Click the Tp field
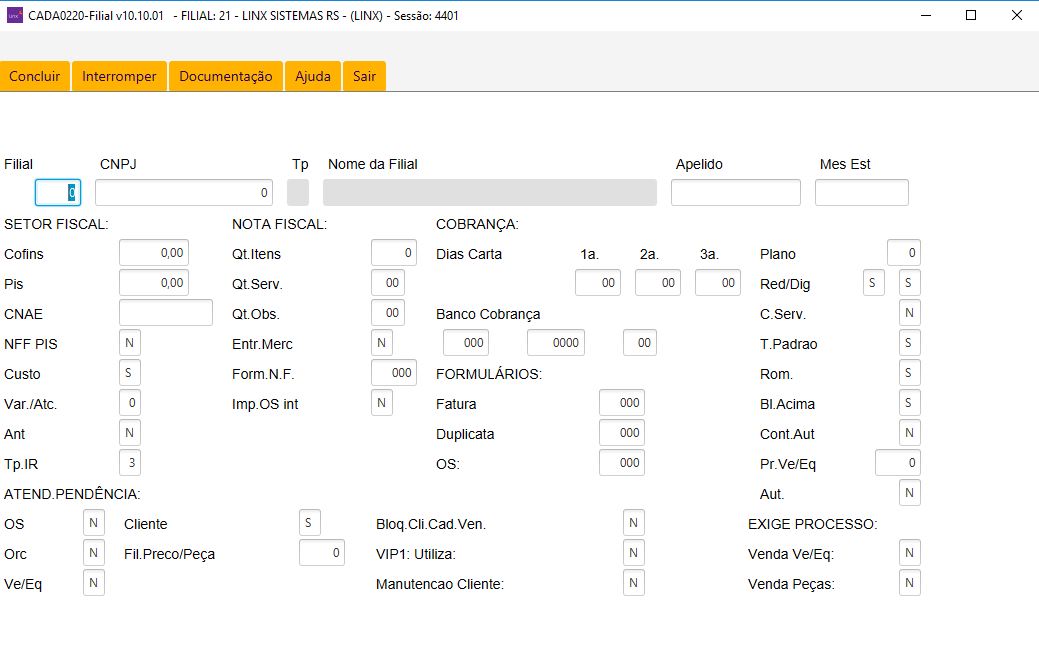Screen dimensions: 1039x649 [298, 192]
